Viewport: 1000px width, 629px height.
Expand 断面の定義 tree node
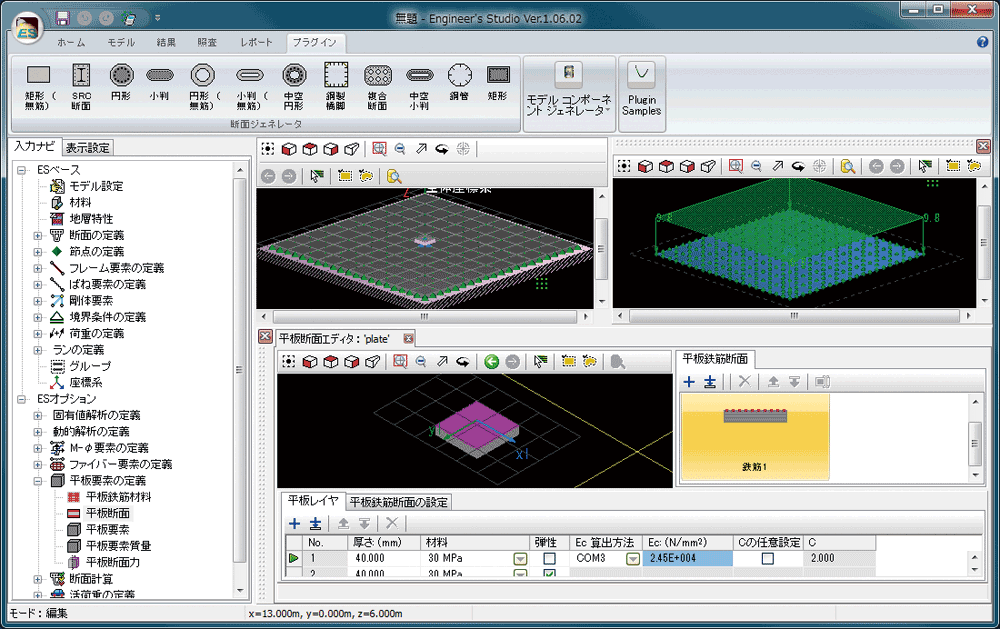(x=38, y=235)
